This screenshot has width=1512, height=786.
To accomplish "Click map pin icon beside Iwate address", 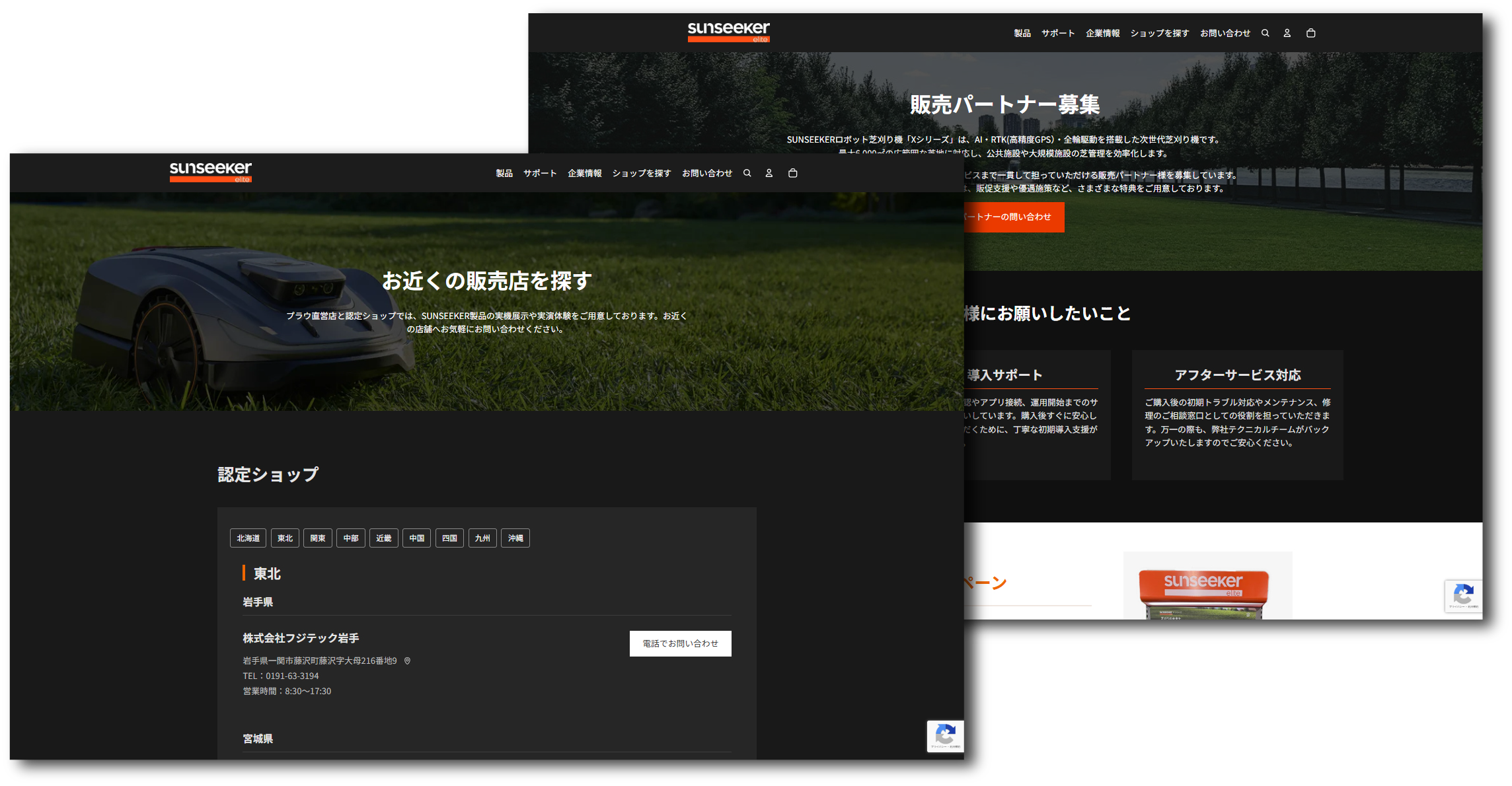I will (x=407, y=661).
